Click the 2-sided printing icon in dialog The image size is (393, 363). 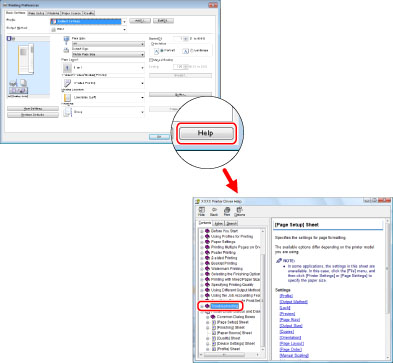point(67,83)
